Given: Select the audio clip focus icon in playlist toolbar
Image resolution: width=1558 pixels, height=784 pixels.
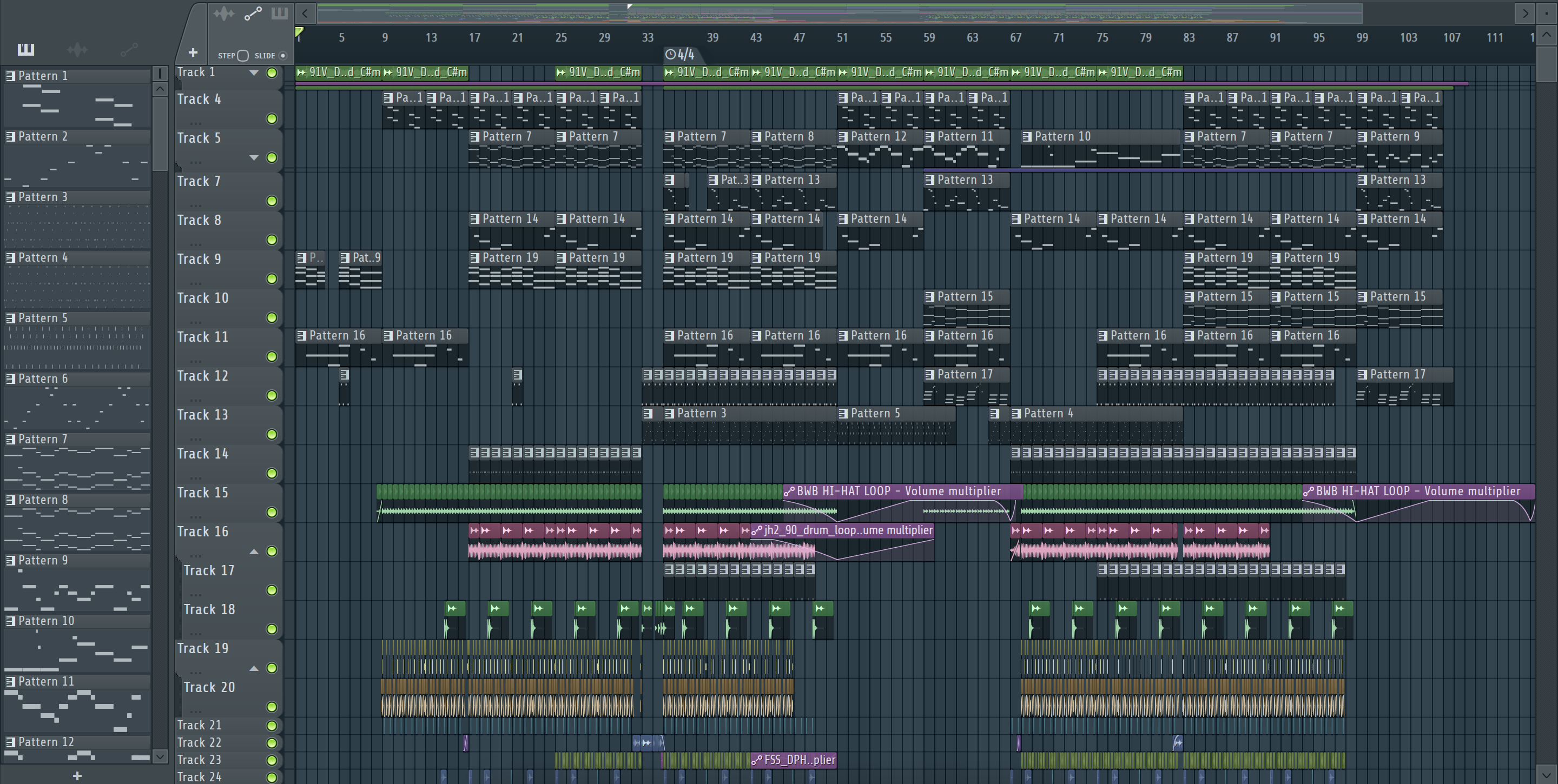Looking at the screenshot, I should pyautogui.click(x=224, y=14).
